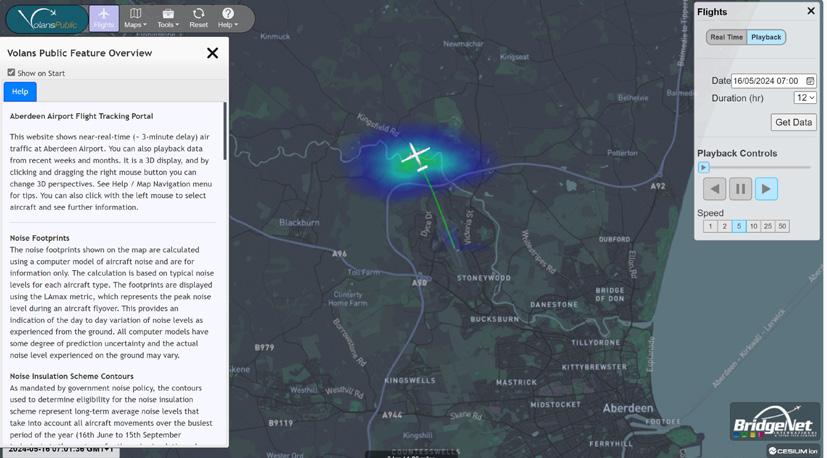Screen dimensions: 827x458
Task: Click the playback timeline slider
Action: click(x=754, y=167)
